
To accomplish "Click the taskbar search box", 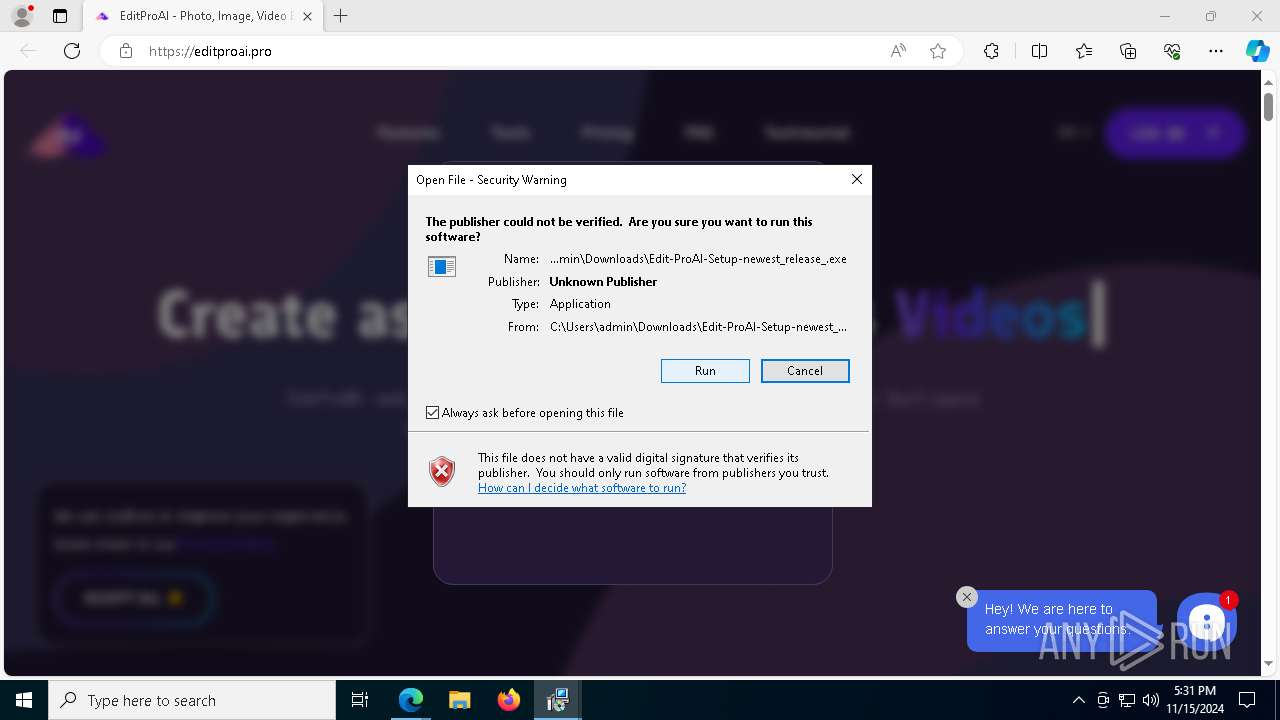I will (192, 700).
